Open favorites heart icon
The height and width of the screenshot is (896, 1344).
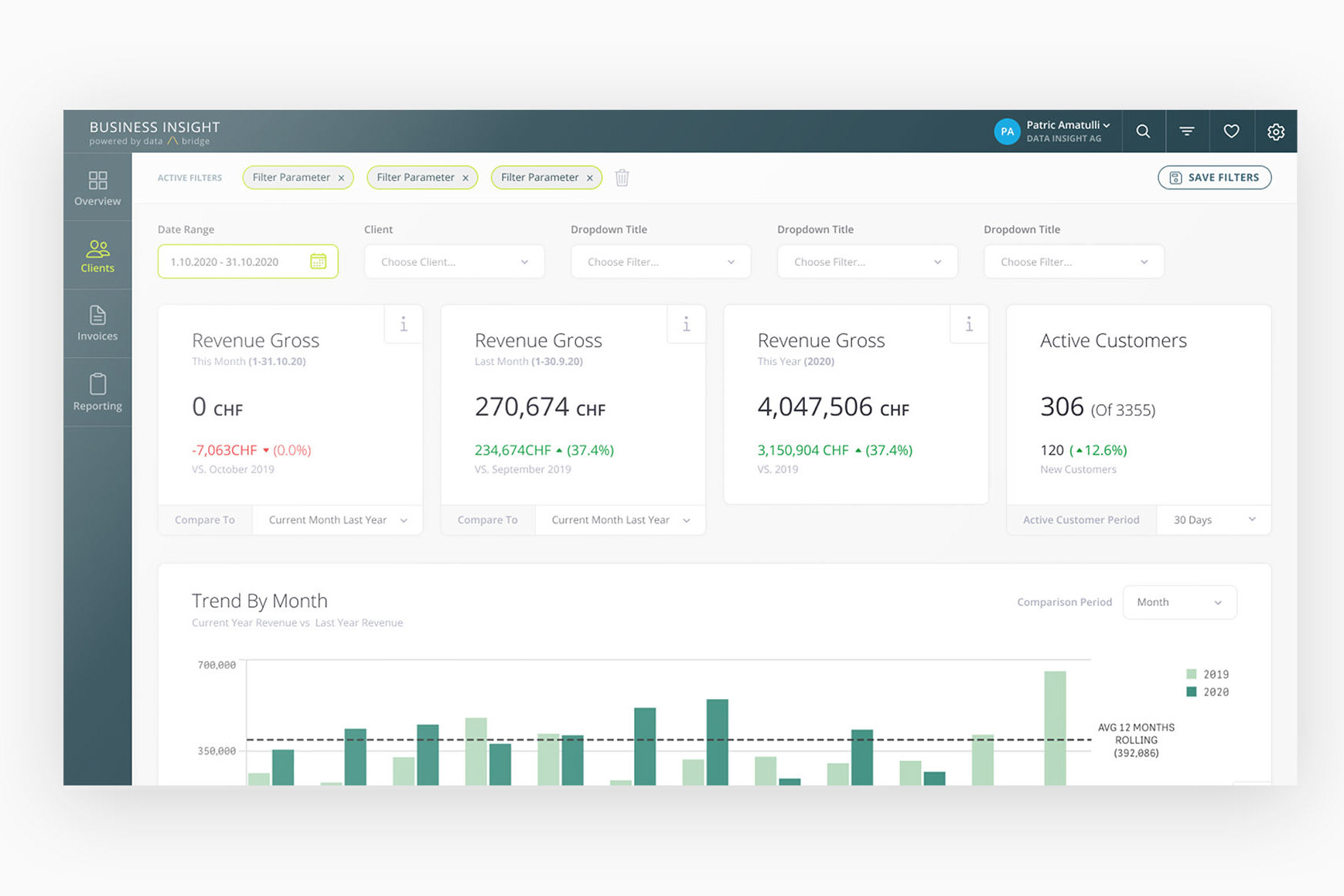pyautogui.click(x=1231, y=131)
